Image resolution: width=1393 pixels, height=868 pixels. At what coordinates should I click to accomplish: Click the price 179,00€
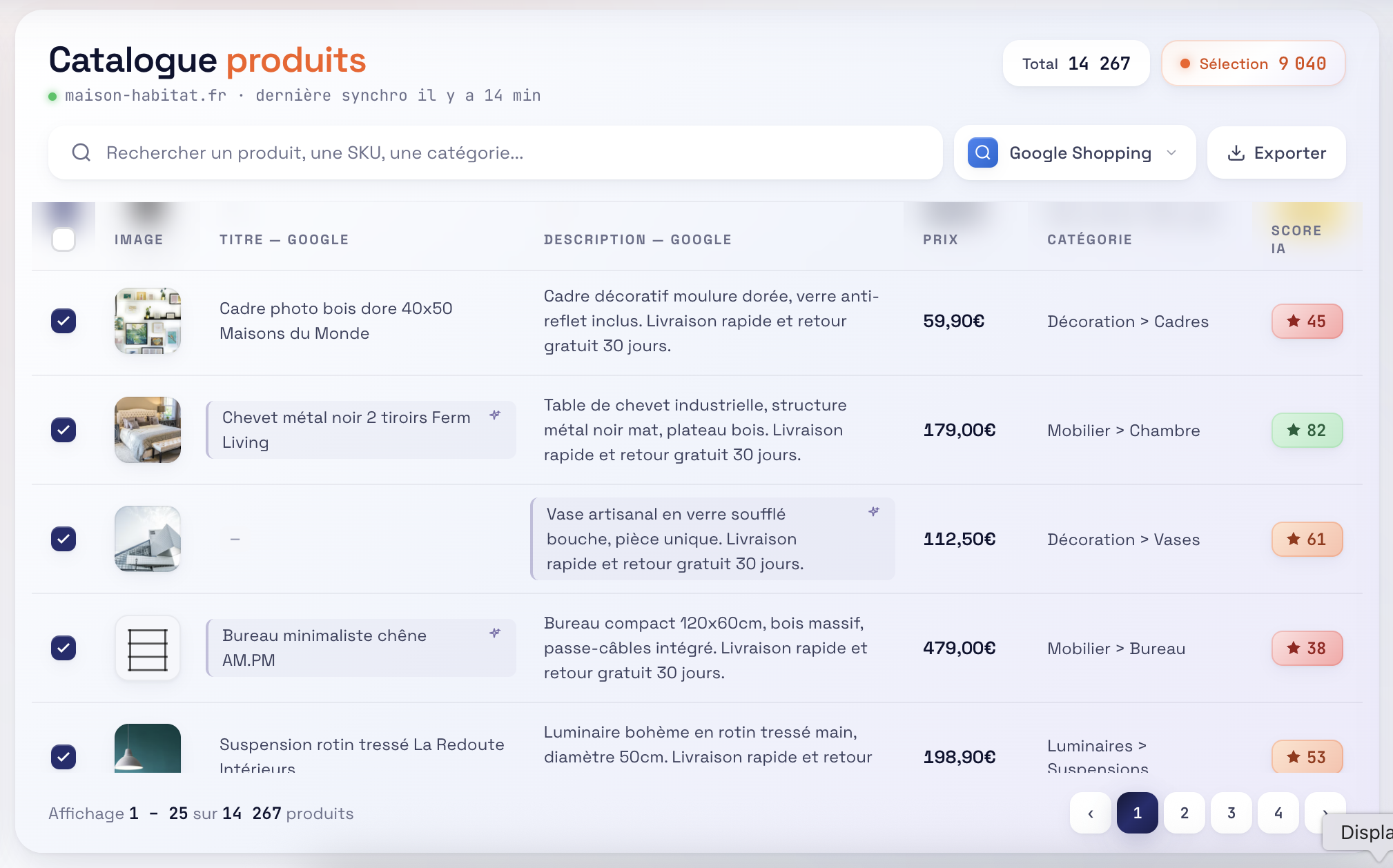click(959, 430)
